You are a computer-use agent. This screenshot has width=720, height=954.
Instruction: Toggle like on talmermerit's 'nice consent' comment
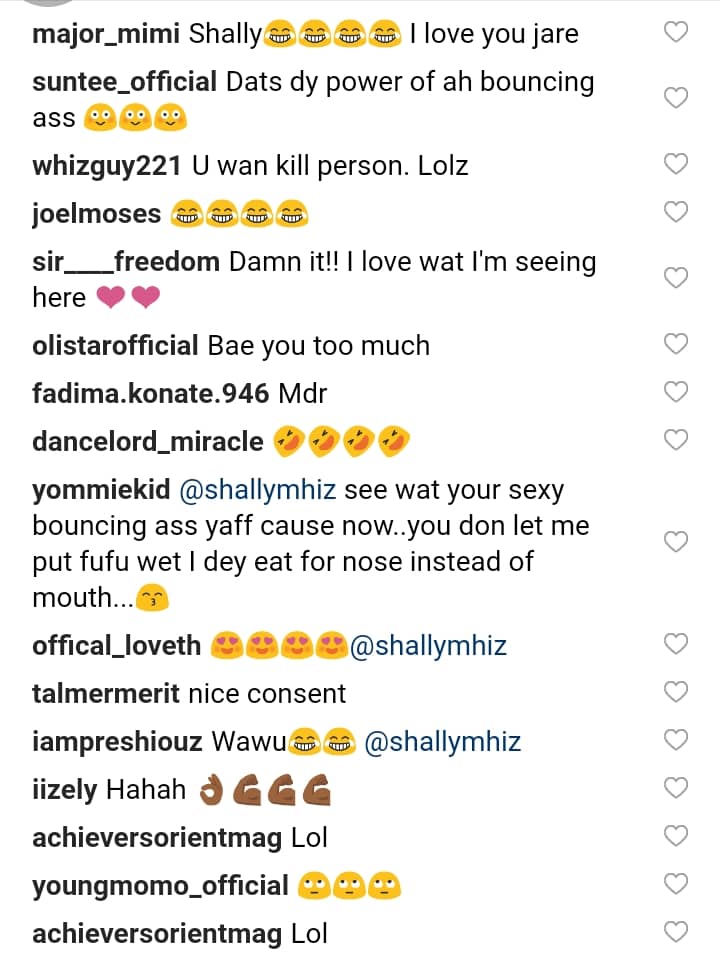677,692
